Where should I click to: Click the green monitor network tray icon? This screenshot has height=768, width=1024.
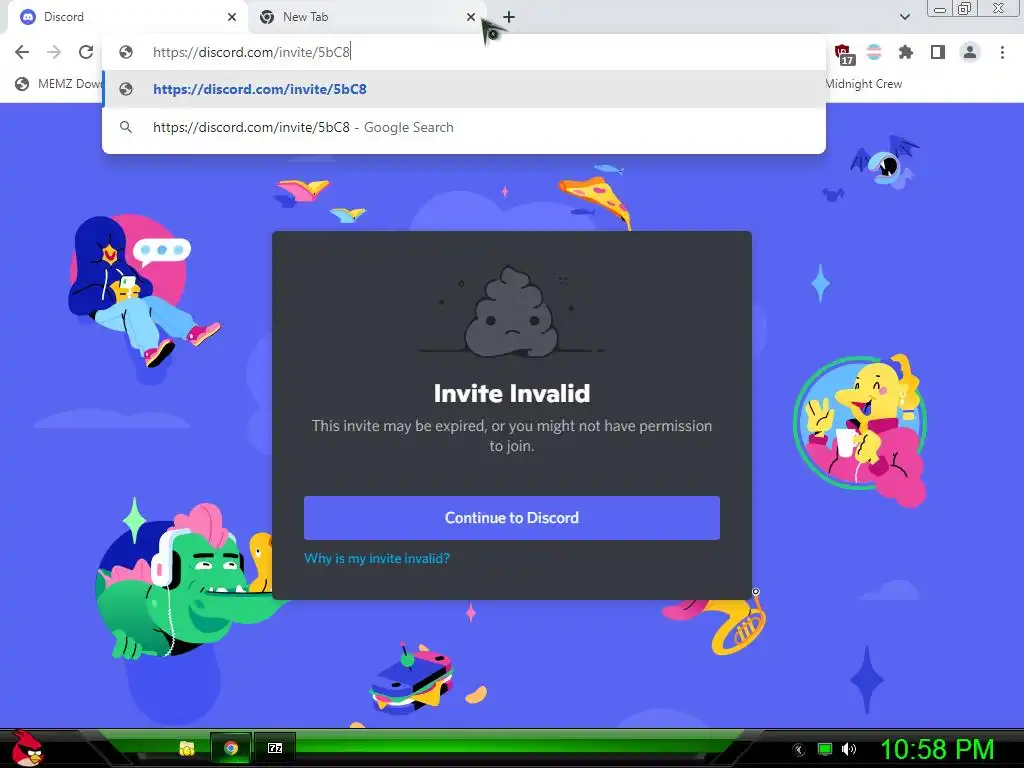pyautogui.click(x=825, y=749)
